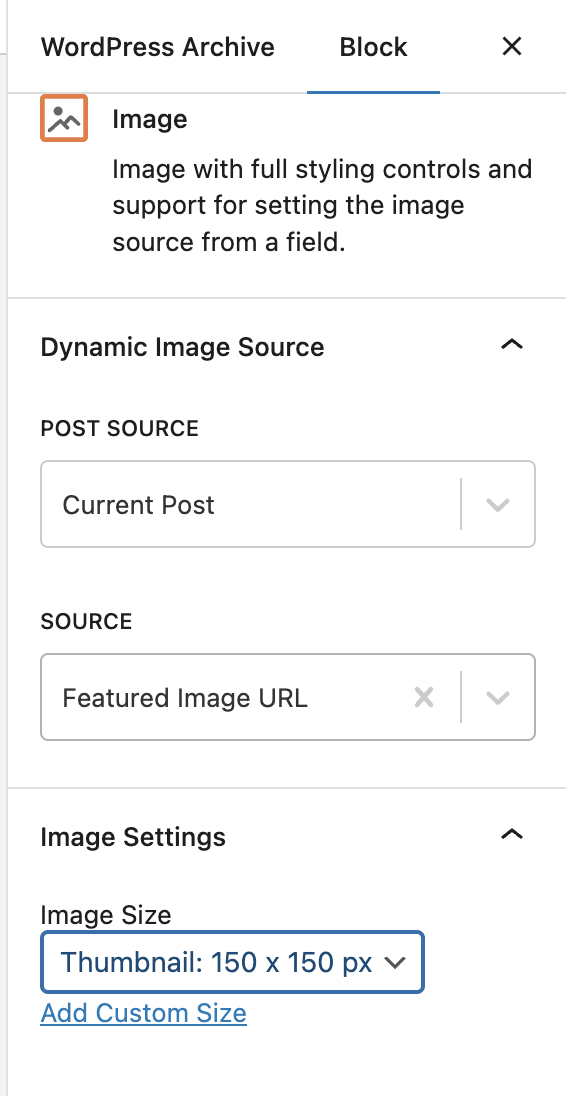Click the Image block description text

pos(322,206)
